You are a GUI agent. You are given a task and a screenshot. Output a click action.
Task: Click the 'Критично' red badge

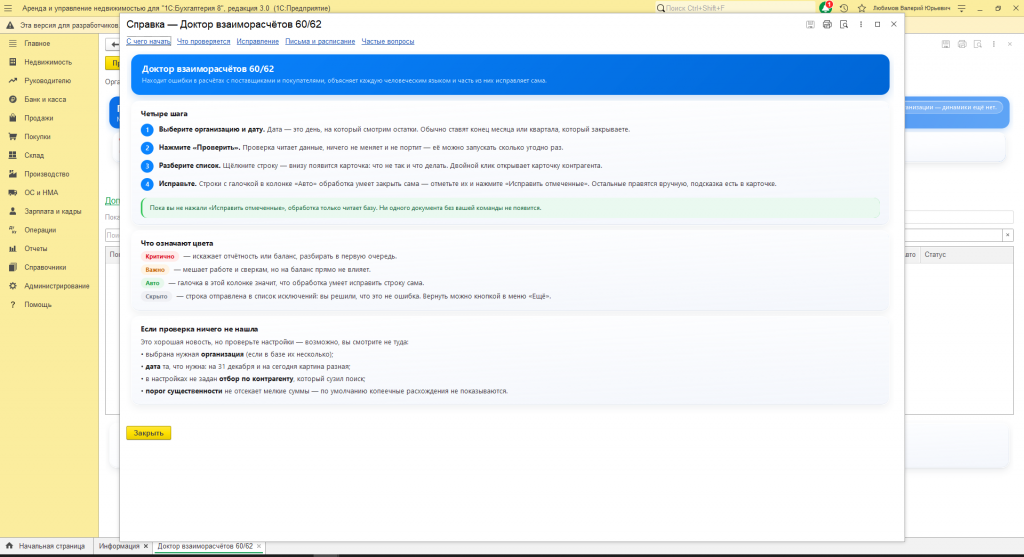[x=160, y=257]
